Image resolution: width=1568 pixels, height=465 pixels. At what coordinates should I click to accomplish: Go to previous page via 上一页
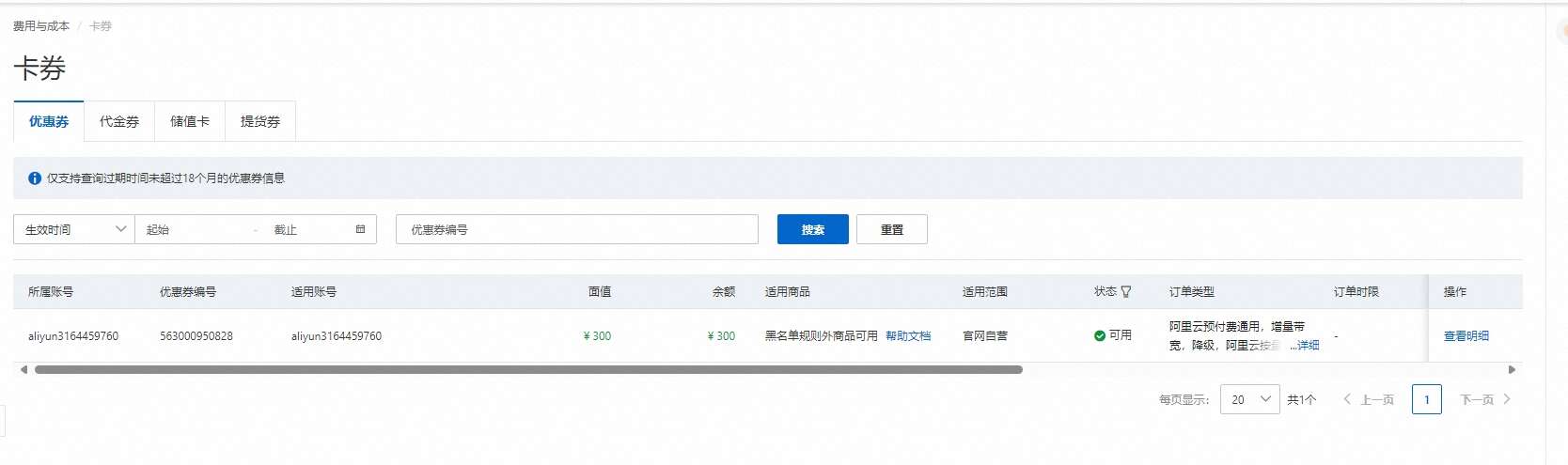[x=1369, y=400]
